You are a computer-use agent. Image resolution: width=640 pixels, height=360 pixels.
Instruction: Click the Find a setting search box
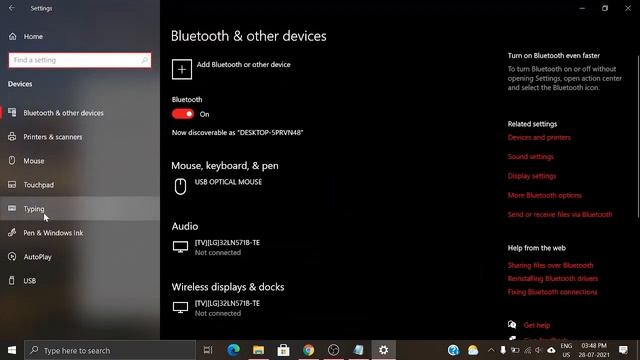click(80, 60)
